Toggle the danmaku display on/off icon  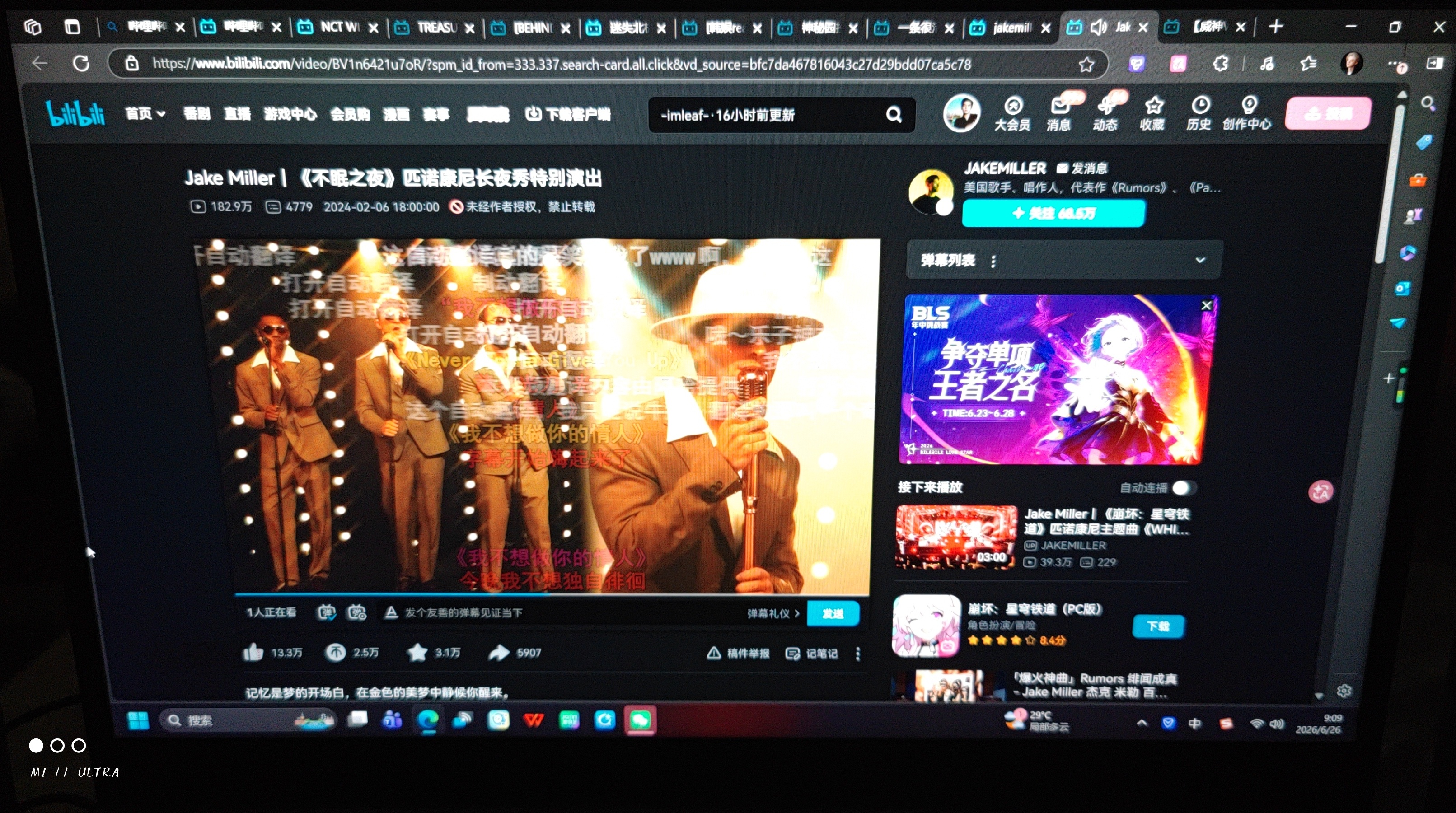point(326,612)
